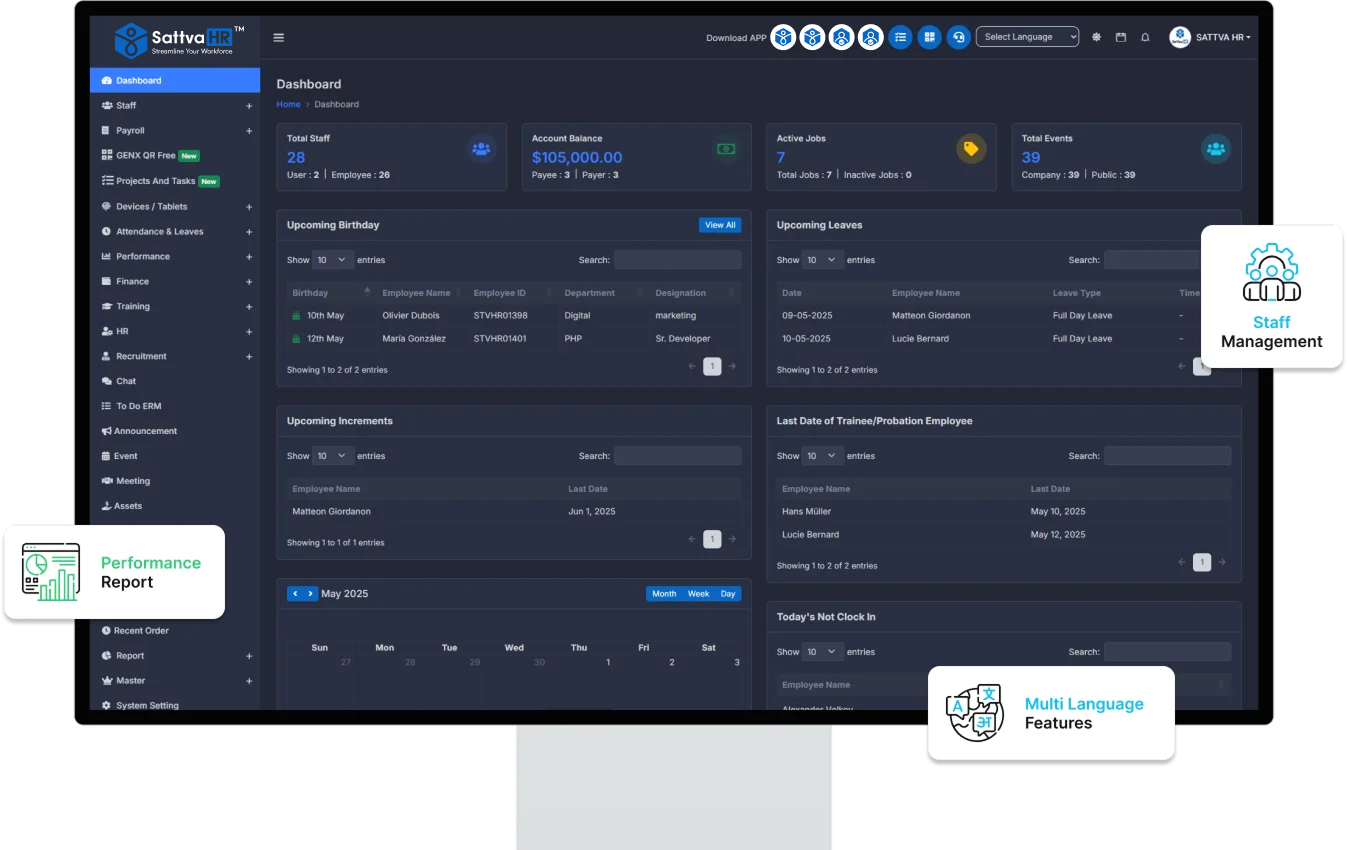
Task: Open notifications bell icon
Action: point(1145,38)
